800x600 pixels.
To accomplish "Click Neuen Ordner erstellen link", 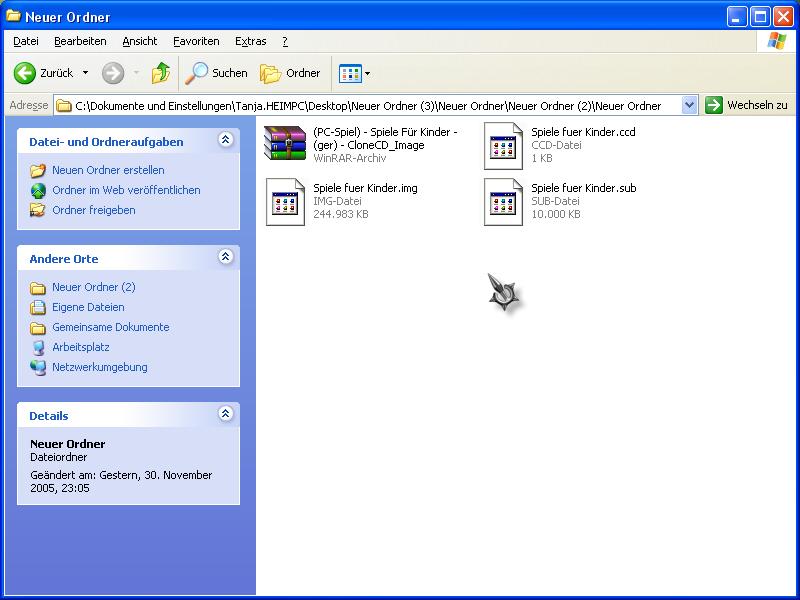I will click(108, 170).
